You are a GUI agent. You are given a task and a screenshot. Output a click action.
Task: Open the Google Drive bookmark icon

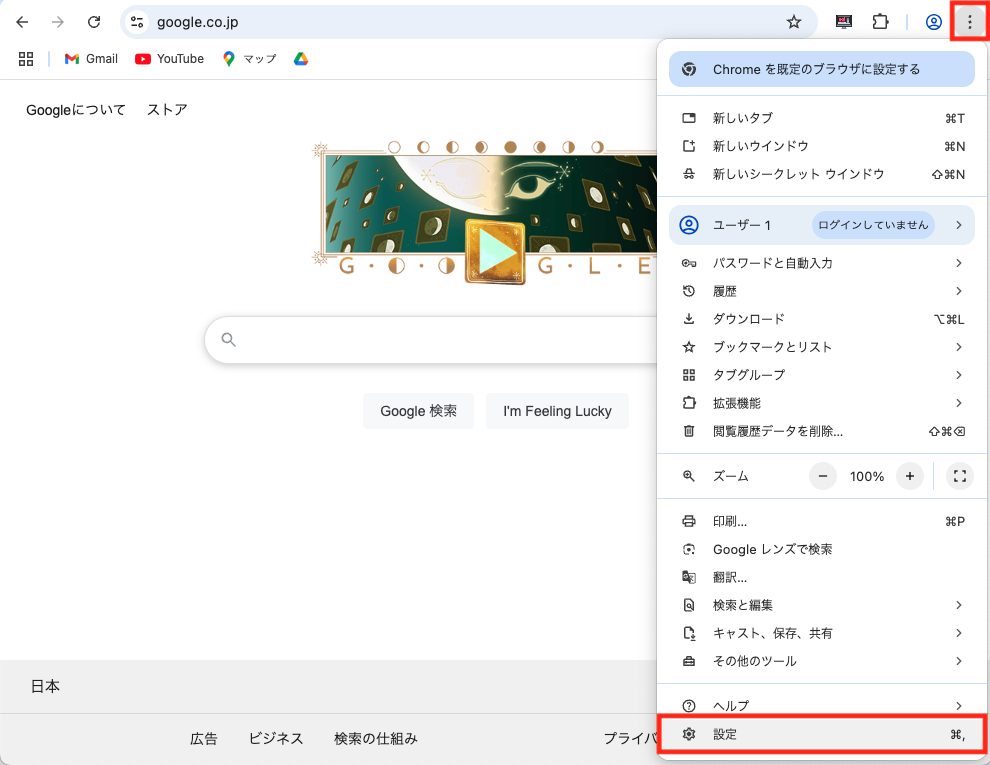tap(301, 59)
